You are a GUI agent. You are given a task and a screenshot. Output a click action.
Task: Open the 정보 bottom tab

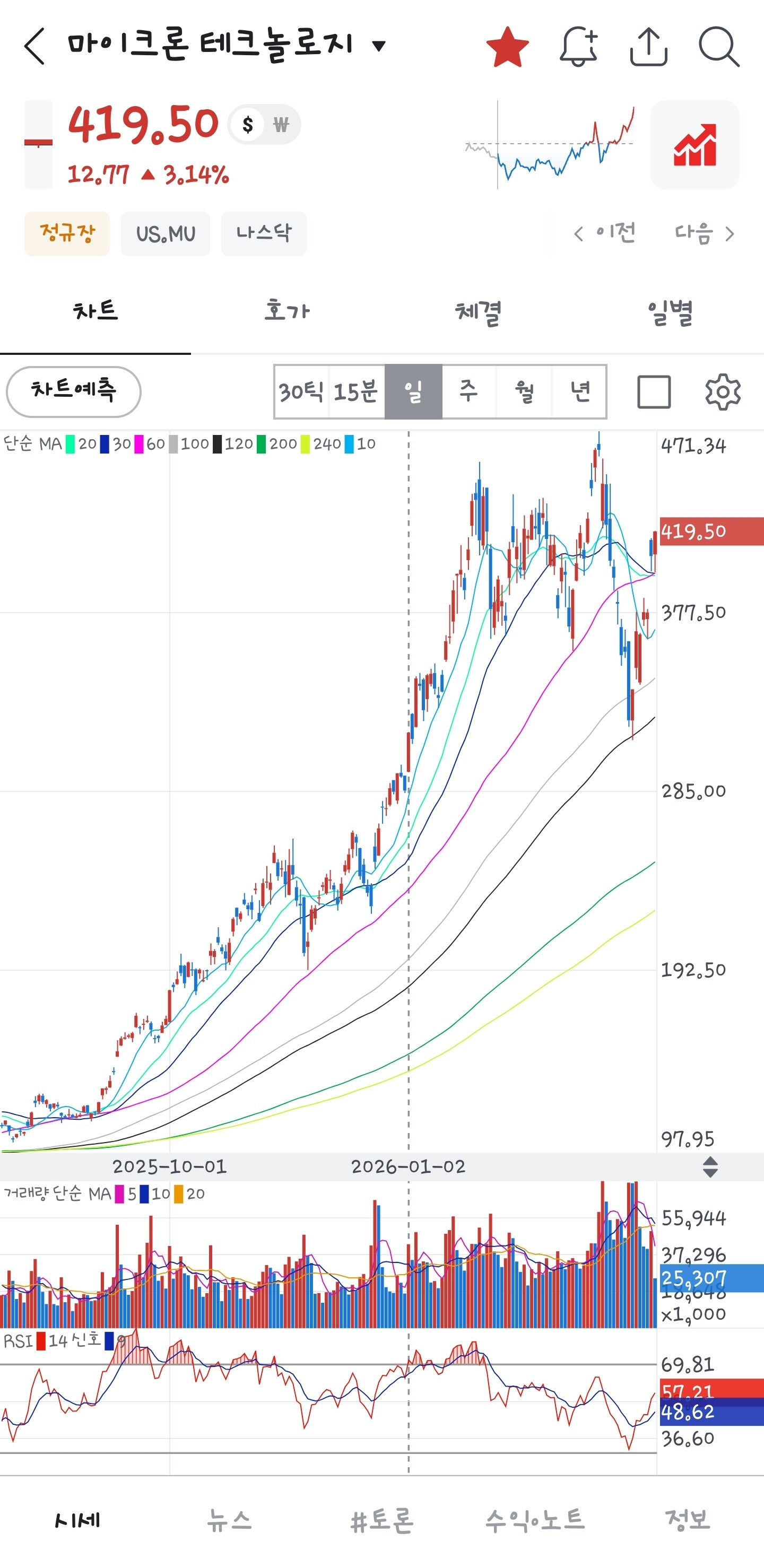tap(688, 1520)
